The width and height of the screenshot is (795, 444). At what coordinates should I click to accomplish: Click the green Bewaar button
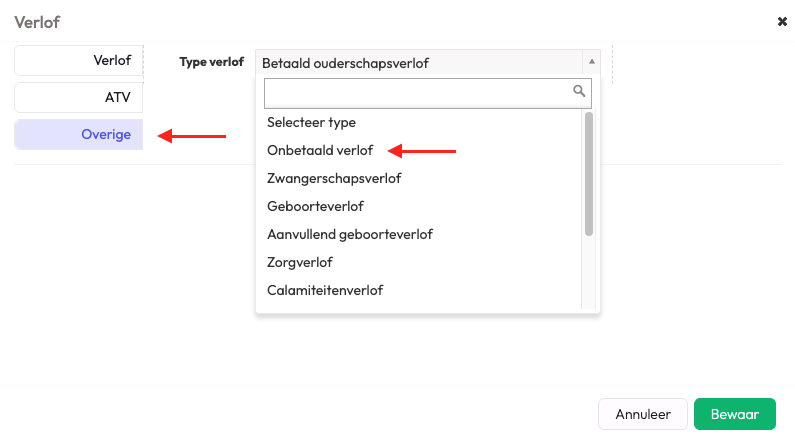click(735, 414)
